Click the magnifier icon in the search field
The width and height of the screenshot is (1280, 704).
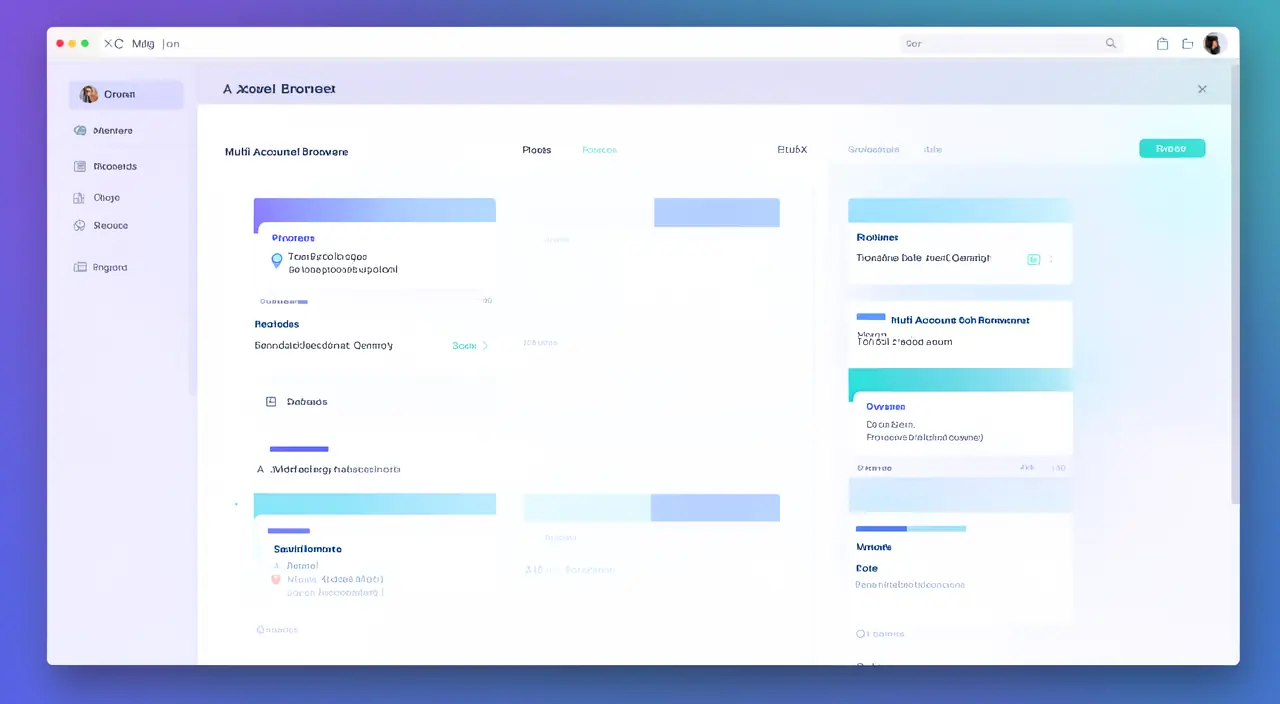click(x=1111, y=43)
